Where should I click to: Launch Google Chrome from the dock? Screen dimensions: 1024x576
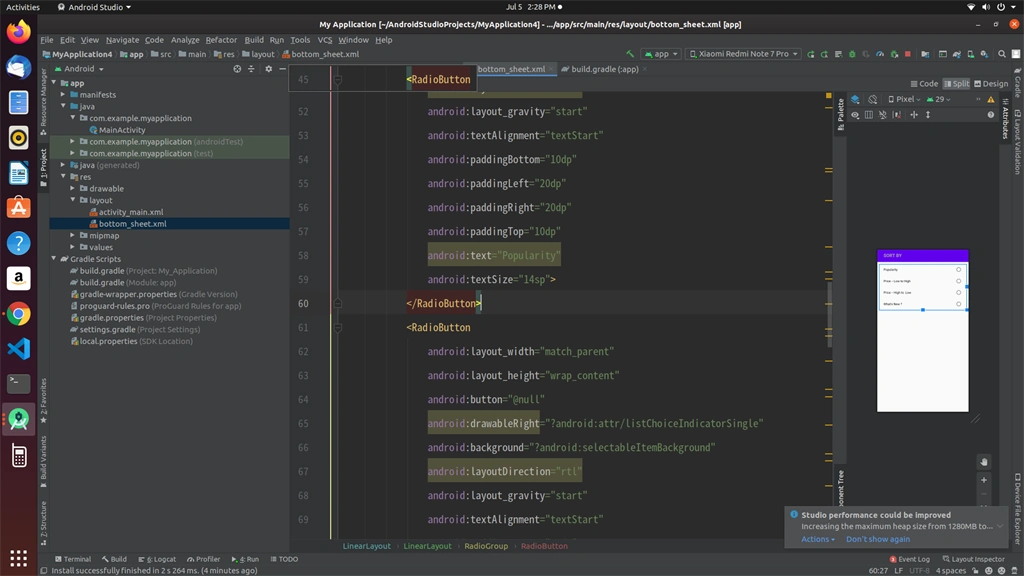(x=18, y=314)
